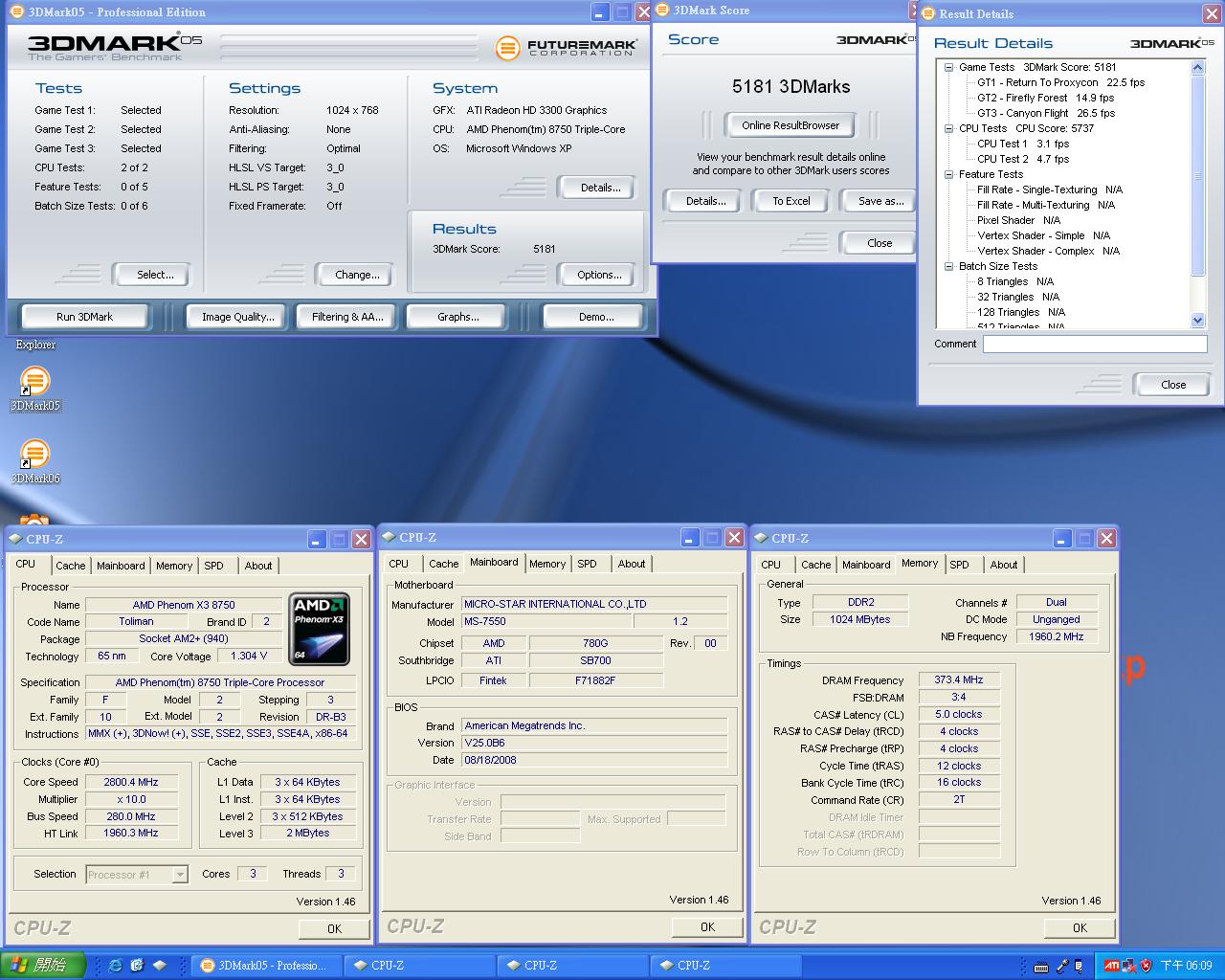Click the Internet Explorer quick launch icon
1225x980 pixels.
click(115, 965)
